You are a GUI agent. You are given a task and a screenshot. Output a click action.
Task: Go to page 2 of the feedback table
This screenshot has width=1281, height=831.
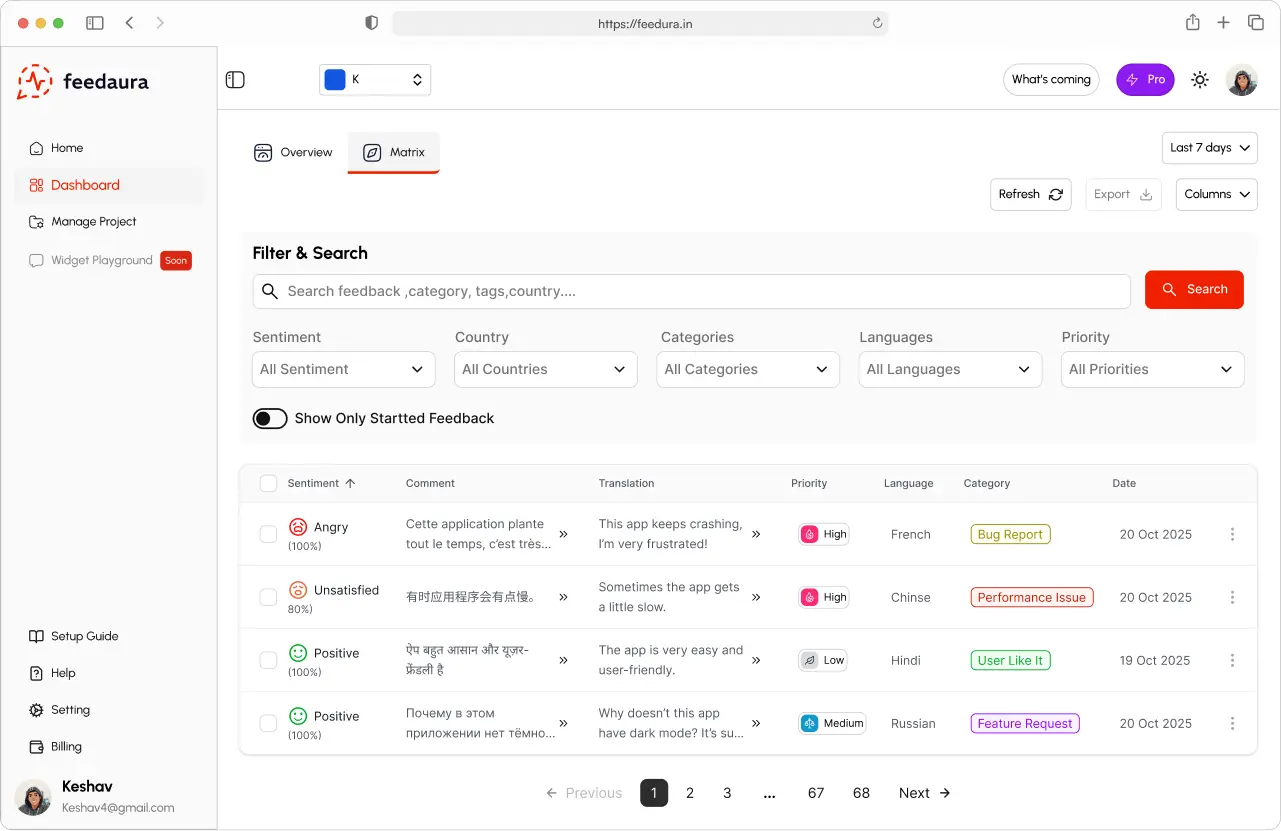pyautogui.click(x=690, y=792)
